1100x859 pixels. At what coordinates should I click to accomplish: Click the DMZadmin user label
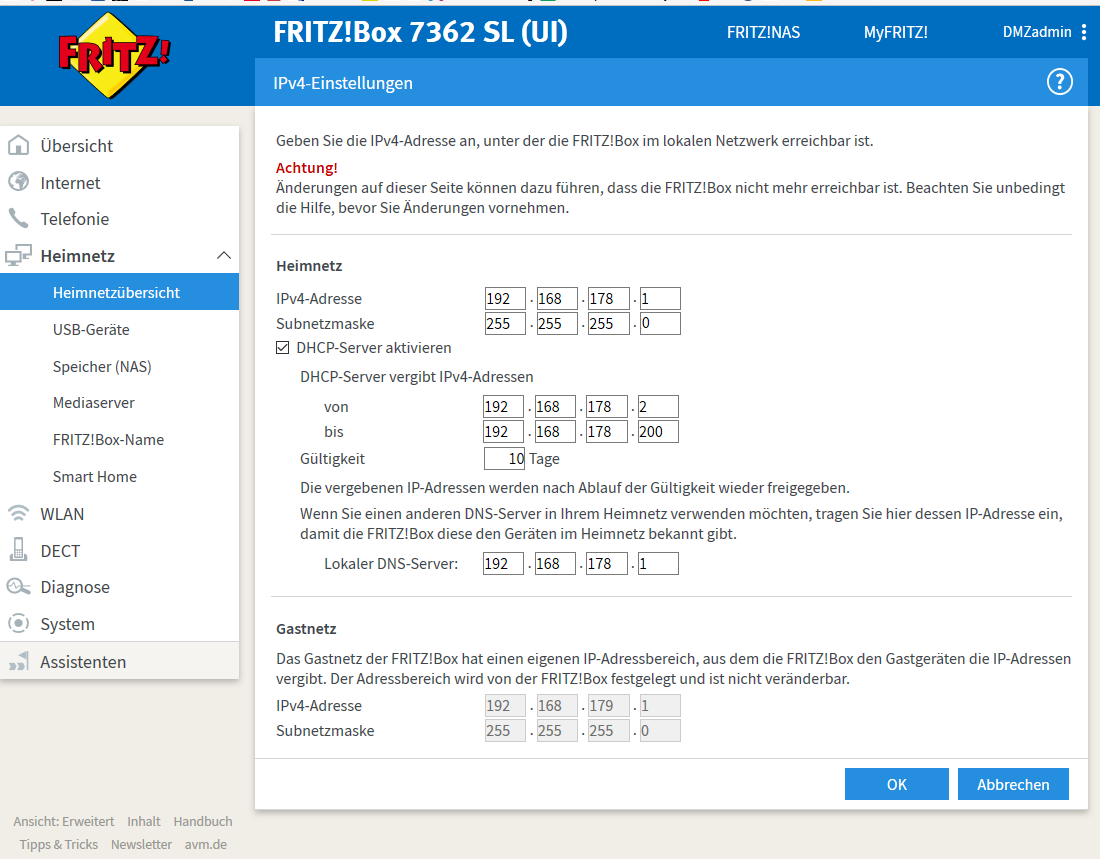click(x=1037, y=32)
